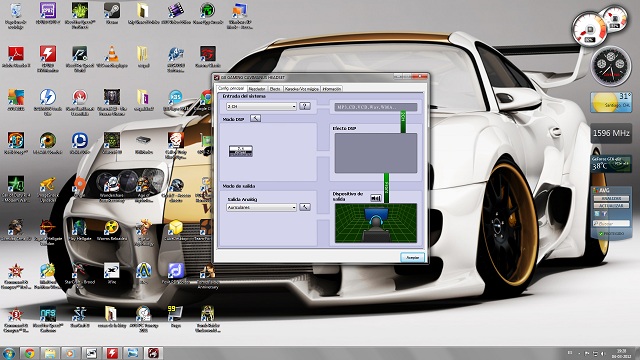640x360 pixels.
Task: Open the Santiago weather gadget
Action: tap(611, 102)
